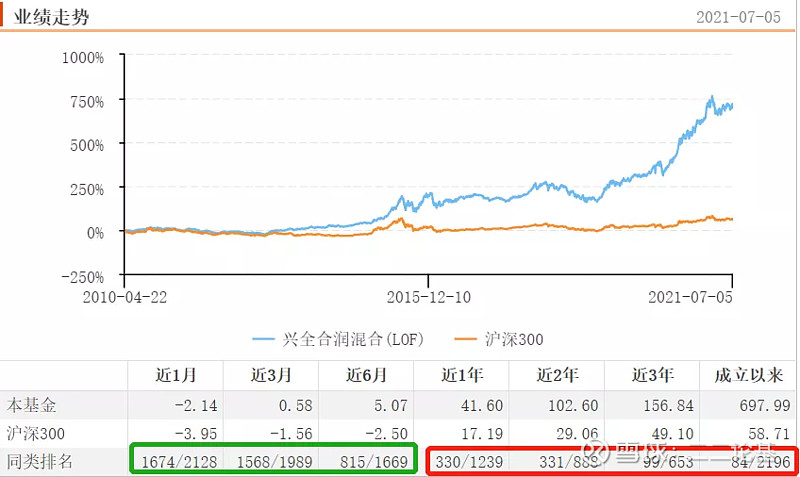Click the 1000% y-axis label
Viewport: 800px width, 477px height.
83,57
